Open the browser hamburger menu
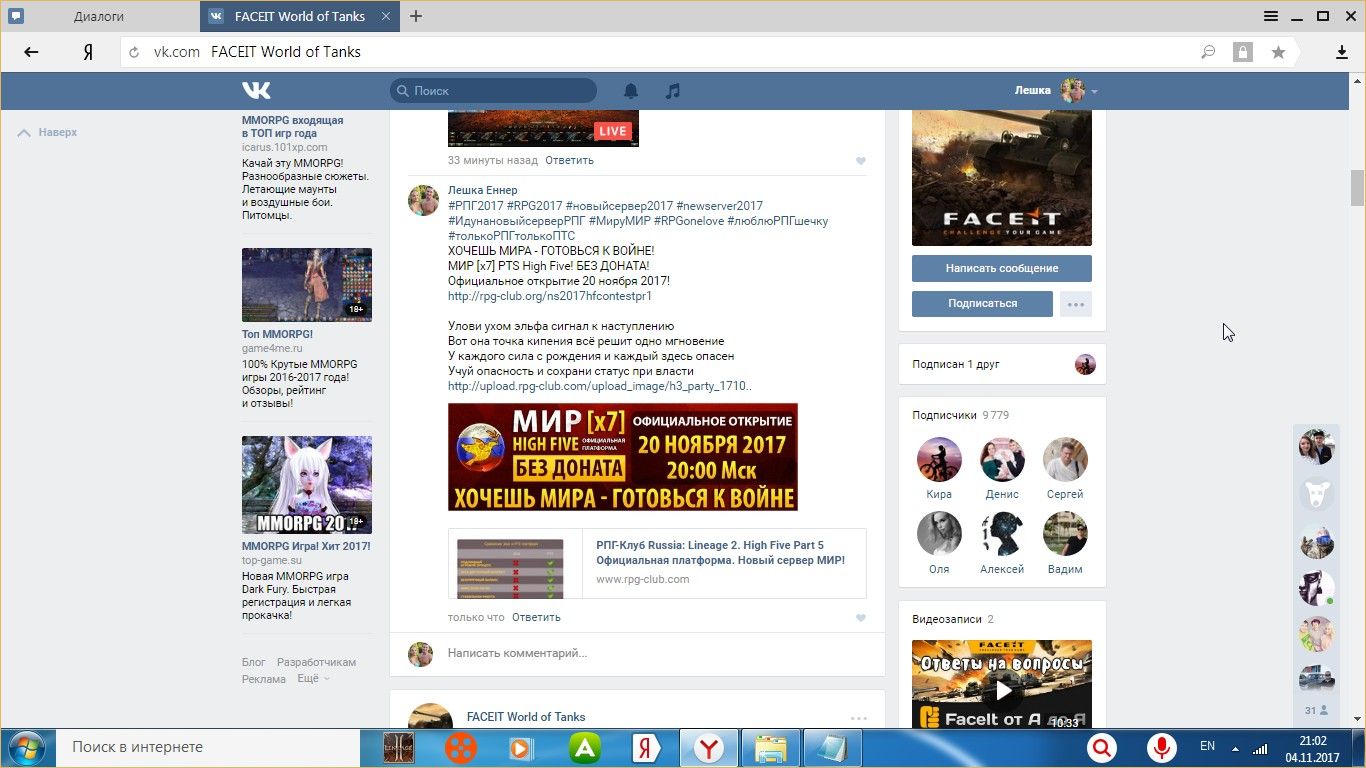Screen dimensions: 1366x768 pos(1271,16)
